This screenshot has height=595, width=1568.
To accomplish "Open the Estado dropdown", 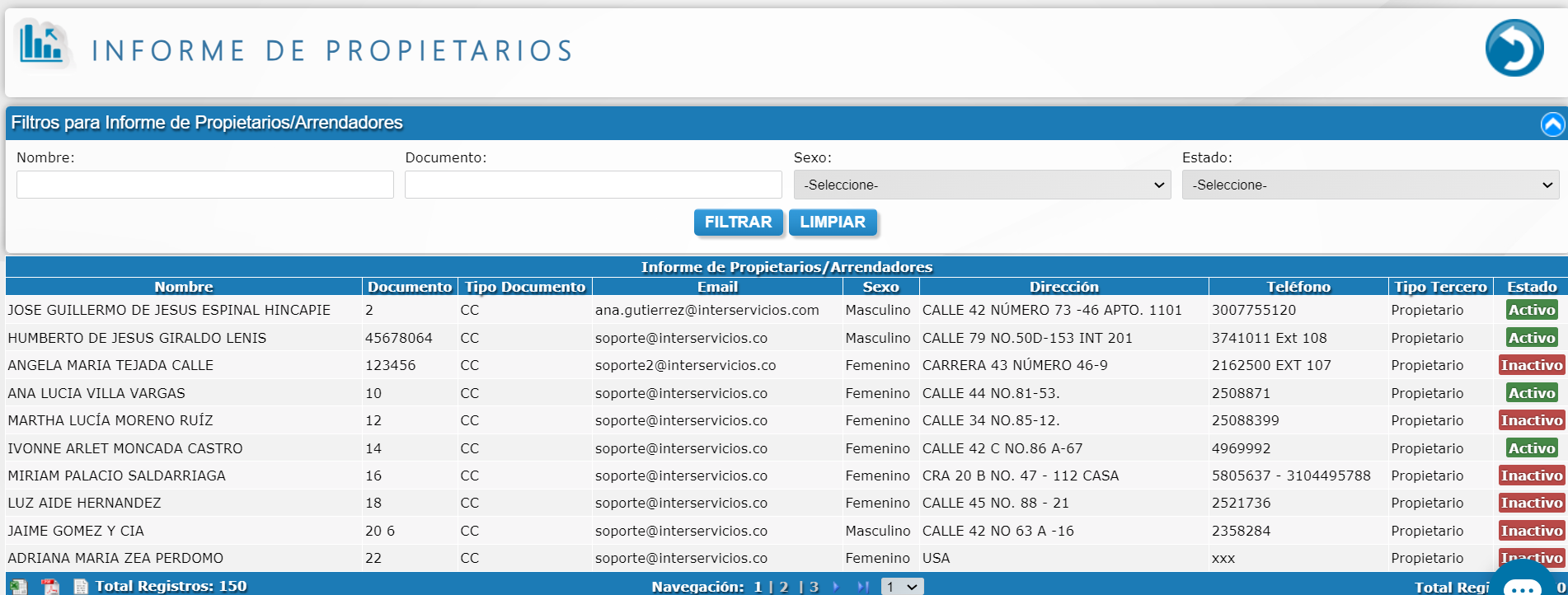I will coord(1370,185).
